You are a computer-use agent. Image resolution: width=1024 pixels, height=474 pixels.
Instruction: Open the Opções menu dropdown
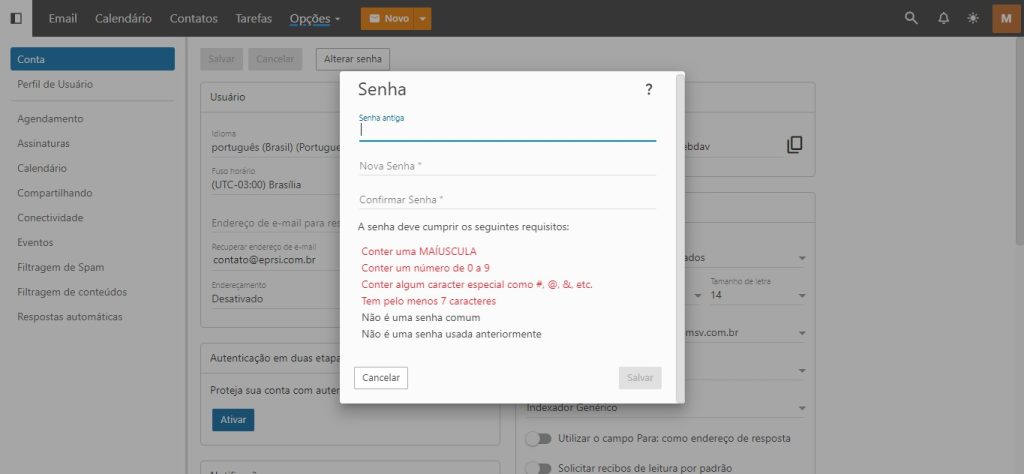coord(314,18)
